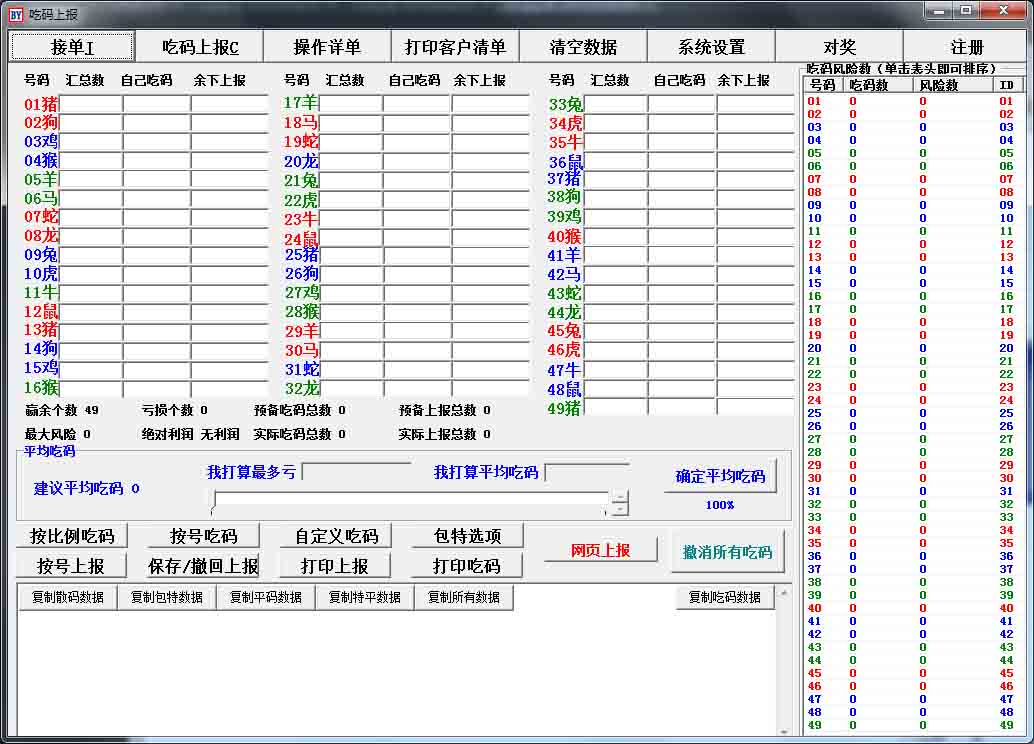Click the 清空数据 tab

click(583, 47)
